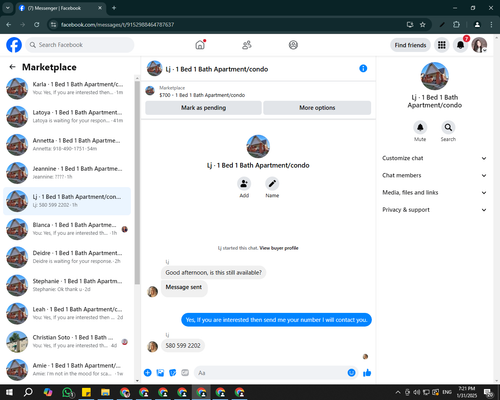Focus the Search Facebook field
Viewport: 500px width, 400px height.
click(x=80, y=45)
